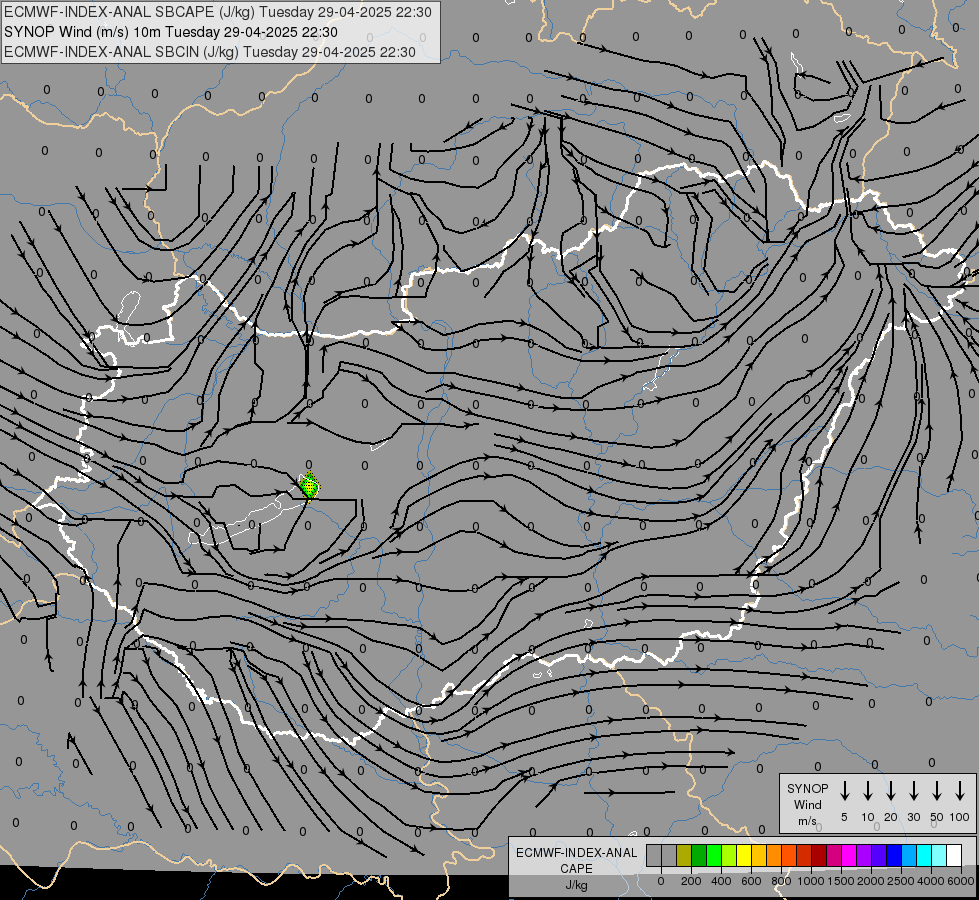Pick the bright magenta CAPE swatch
The height and width of the screenshot is (900, 979).
[x=850, y=855]
